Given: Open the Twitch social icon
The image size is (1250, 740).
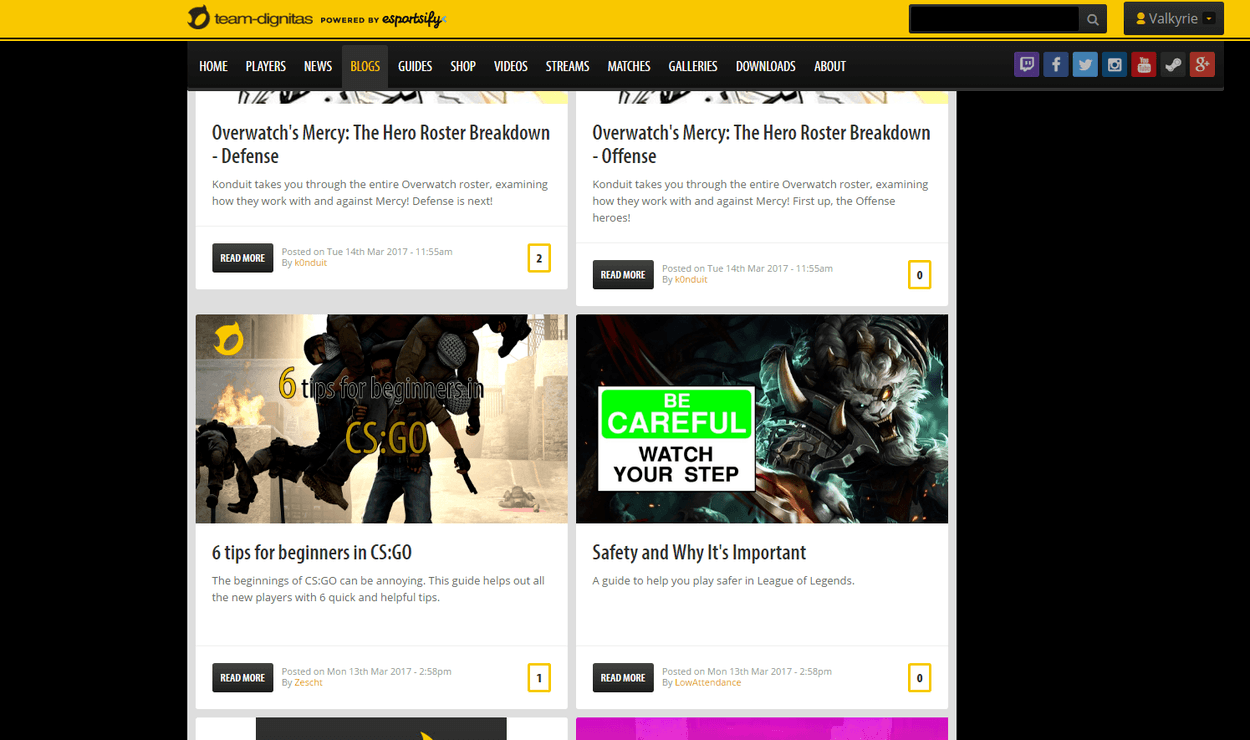Looking at the screenshot, I should pyautogui.click(x=1026, y=65).
